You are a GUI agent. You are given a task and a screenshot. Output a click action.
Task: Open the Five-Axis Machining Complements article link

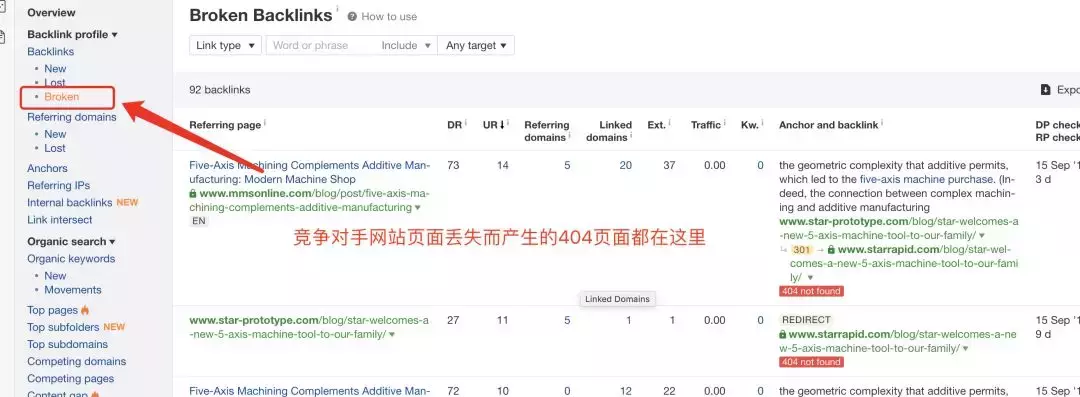tap(310, 172)
